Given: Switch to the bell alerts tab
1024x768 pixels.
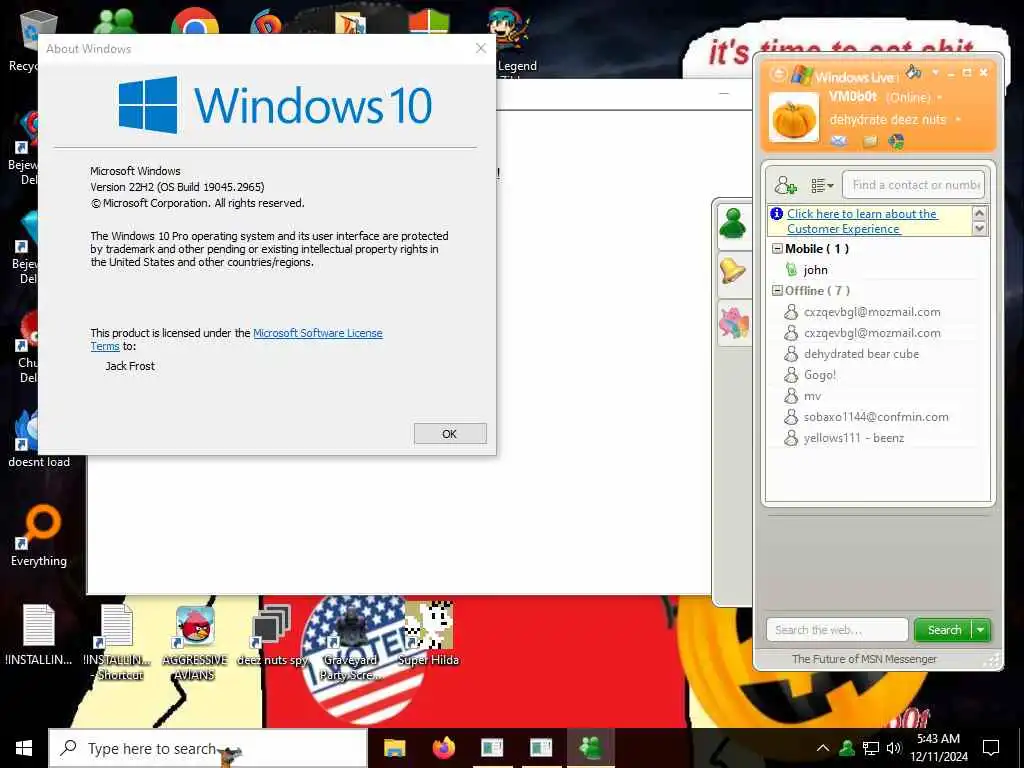Looking at the screenshot, I should coord(733,272).
